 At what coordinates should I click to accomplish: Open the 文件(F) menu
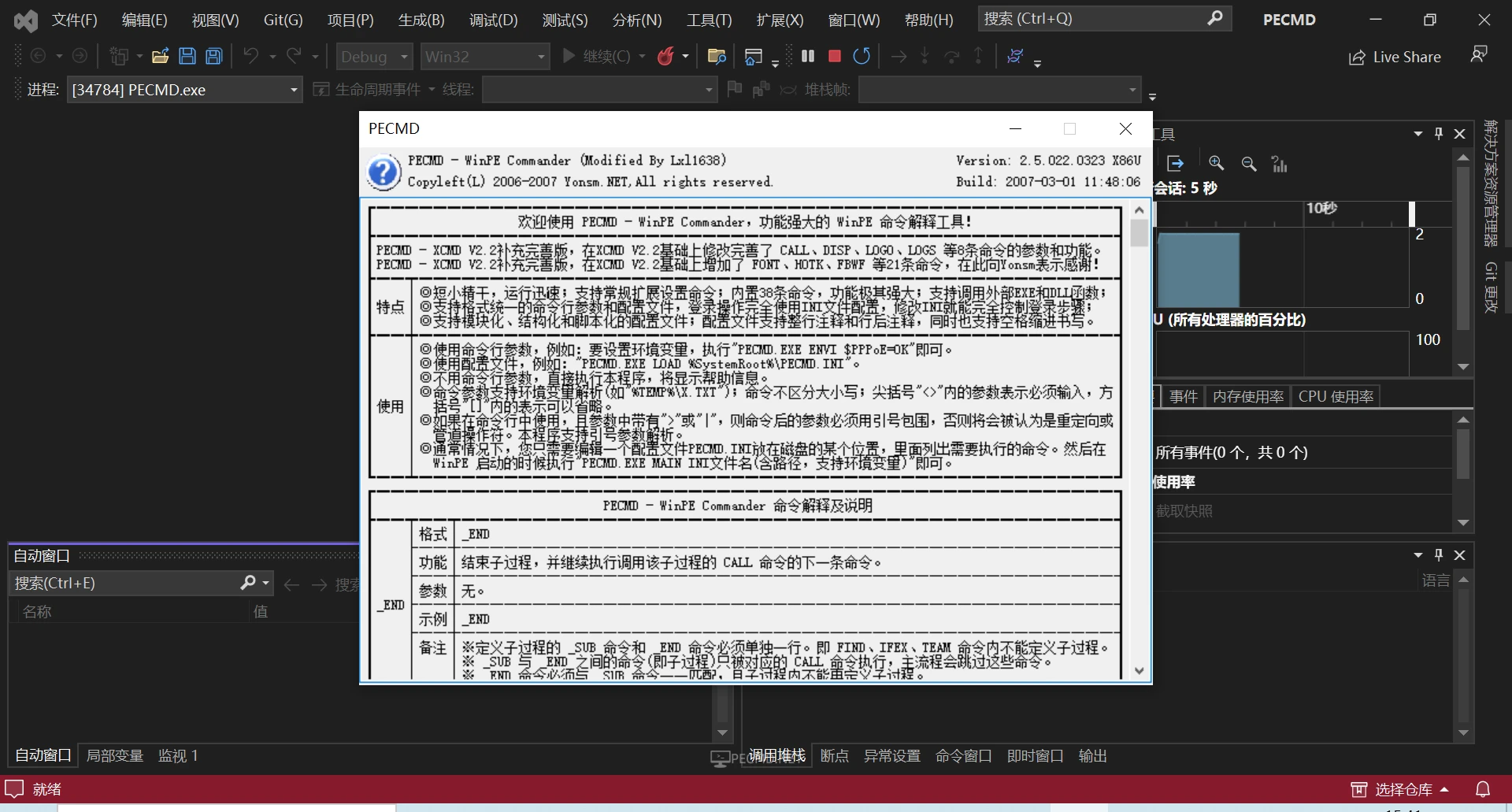(x=75, y=20)
